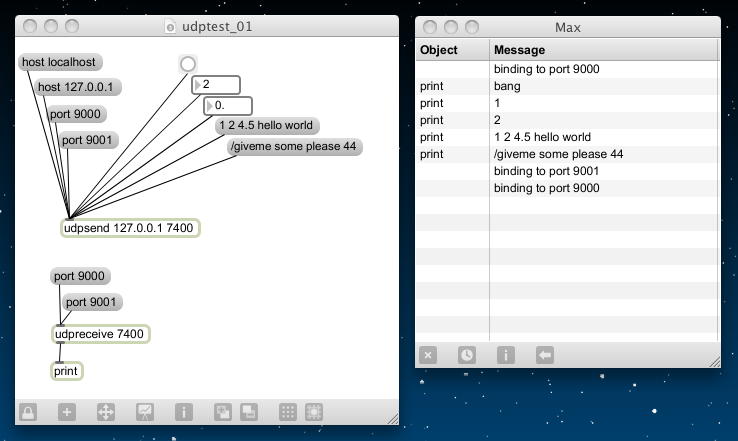Image resolution: width=738 pixels, height=441 pixels.
Task: Minimize the udptest_01 window
Action: click(51, 26)
